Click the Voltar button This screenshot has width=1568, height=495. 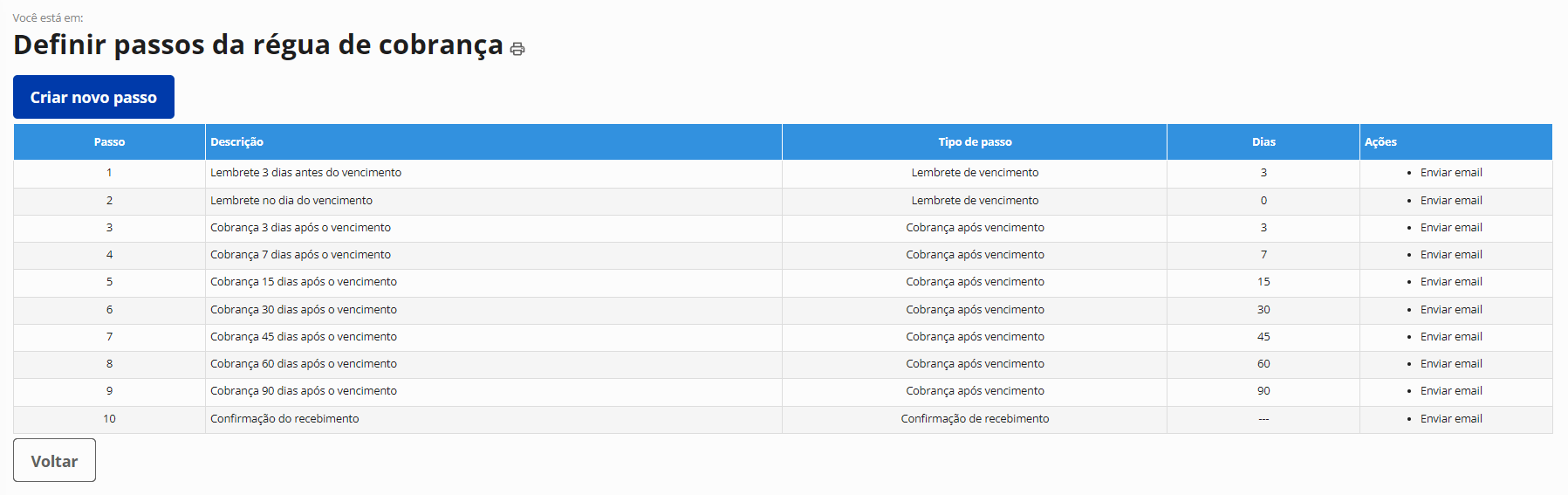[54, 460]
